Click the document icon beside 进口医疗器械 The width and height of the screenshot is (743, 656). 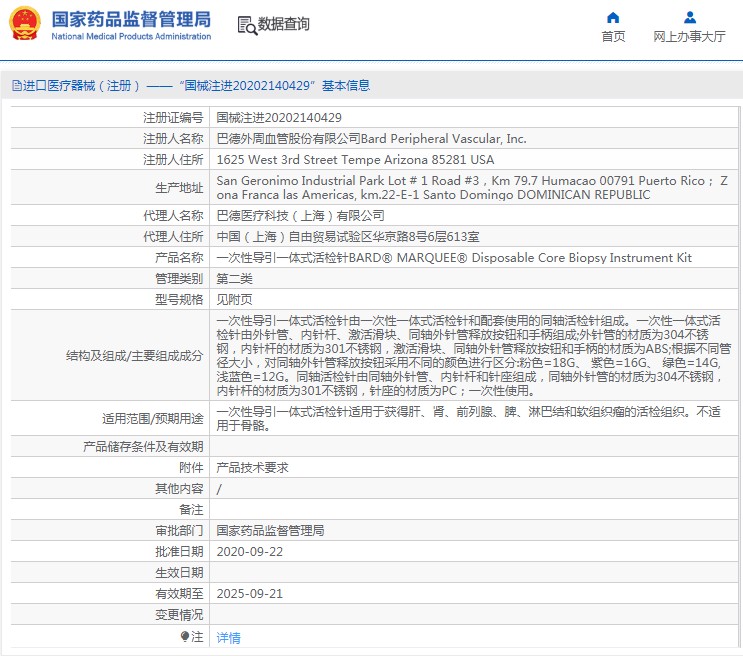16,86
